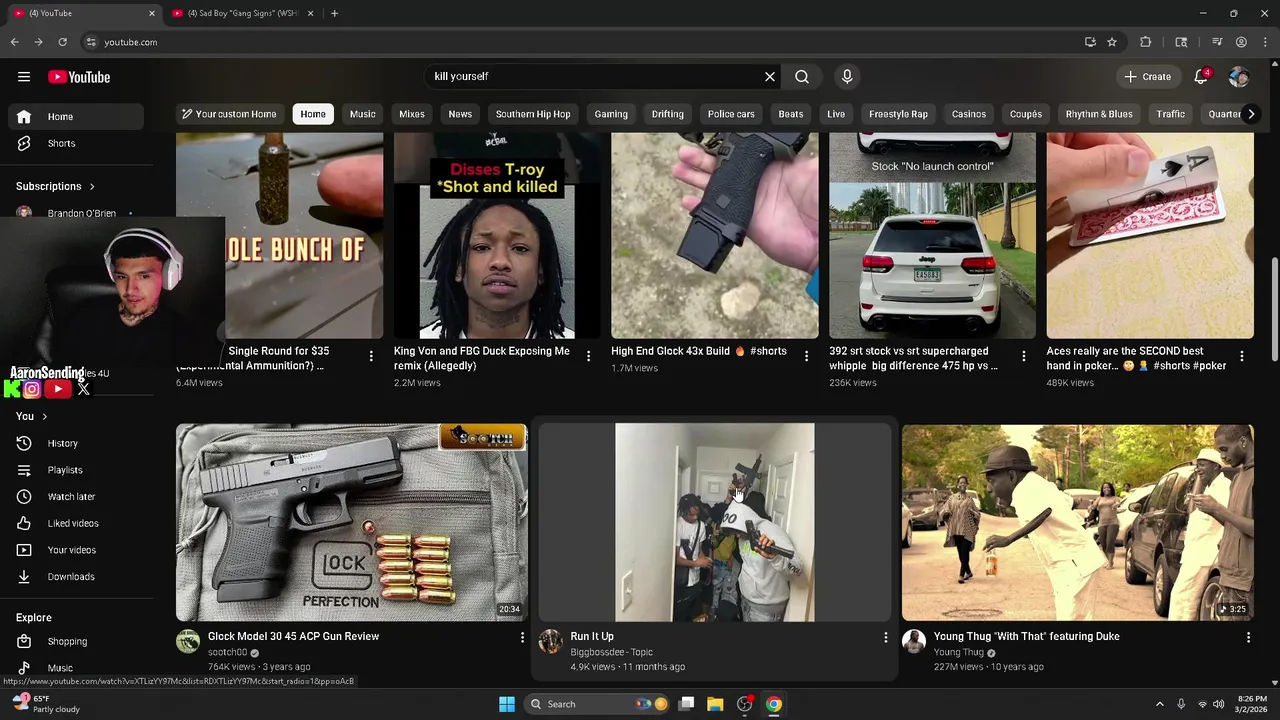Click the YouTube logo
Screen dimensions: 1280x720
tap(79, 77)
